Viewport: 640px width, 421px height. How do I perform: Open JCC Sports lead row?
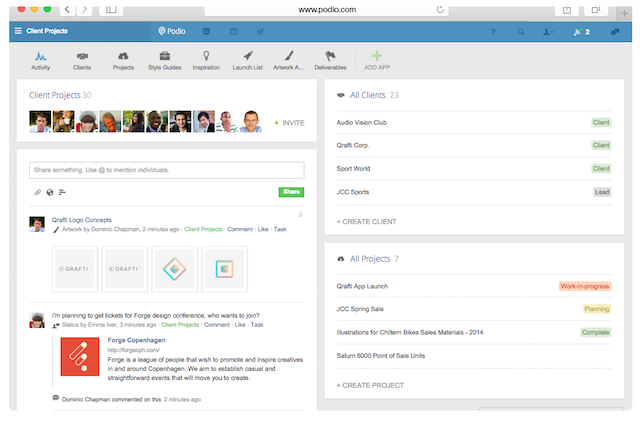pyautogui.click(x=474, y=192)
